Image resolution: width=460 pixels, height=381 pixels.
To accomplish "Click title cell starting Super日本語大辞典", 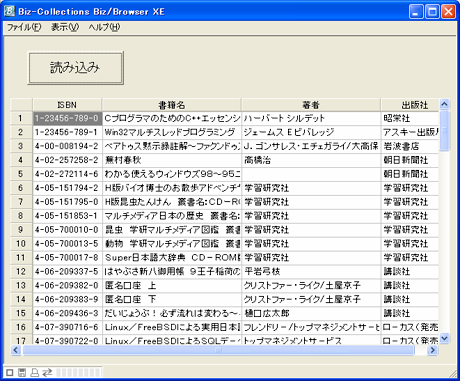I will [x=172, y=258].
